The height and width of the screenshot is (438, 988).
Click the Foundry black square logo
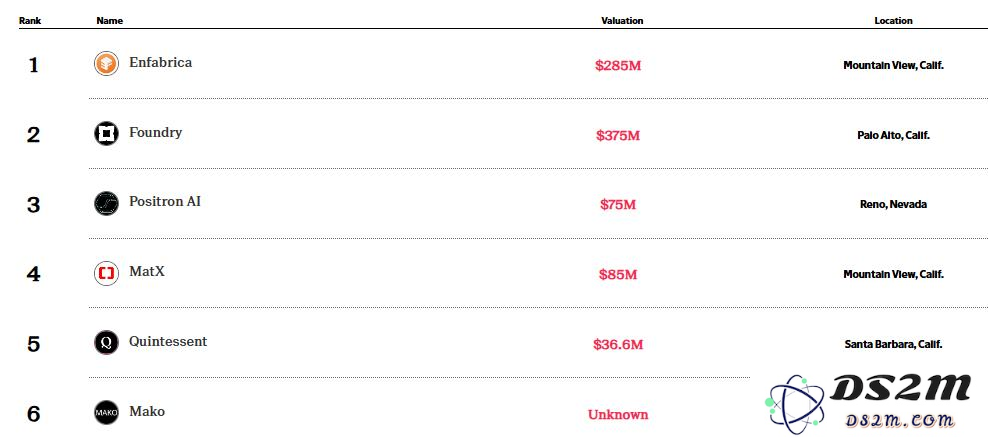click(106, 134)
